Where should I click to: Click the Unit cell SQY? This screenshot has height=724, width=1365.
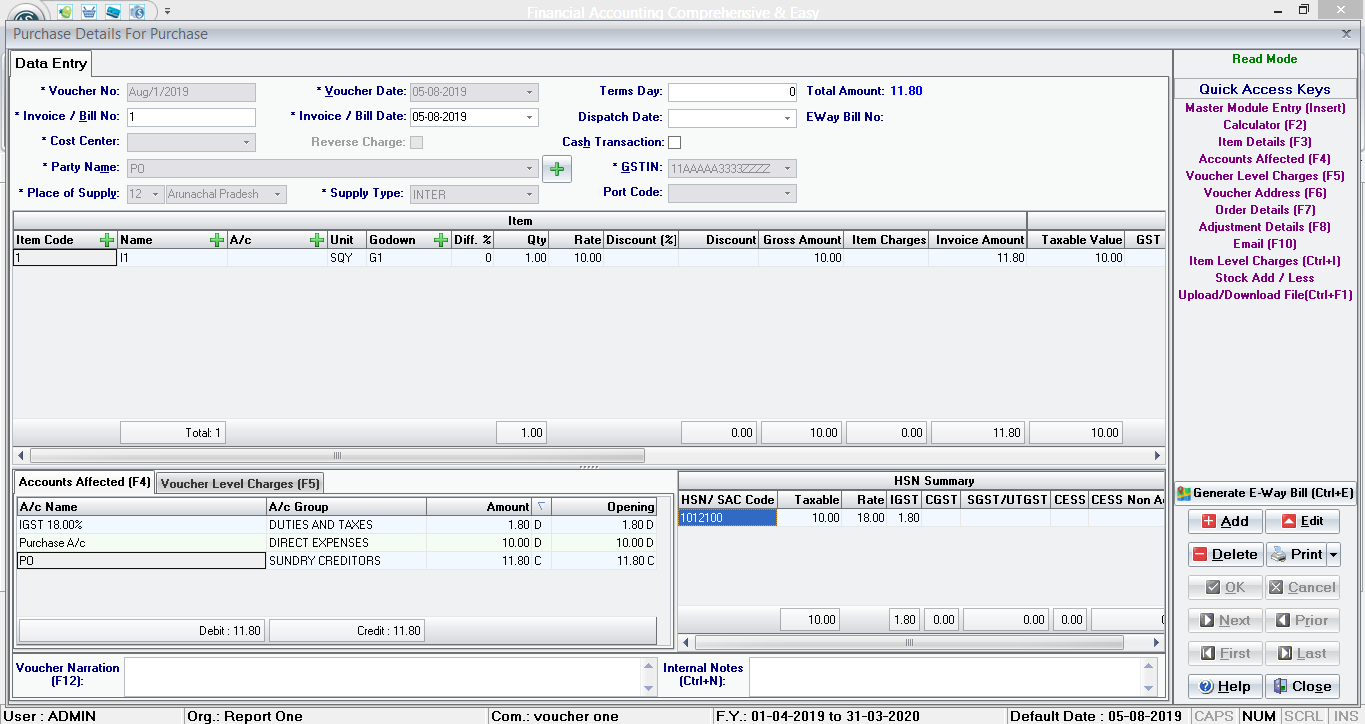click(x=347, y=258)
